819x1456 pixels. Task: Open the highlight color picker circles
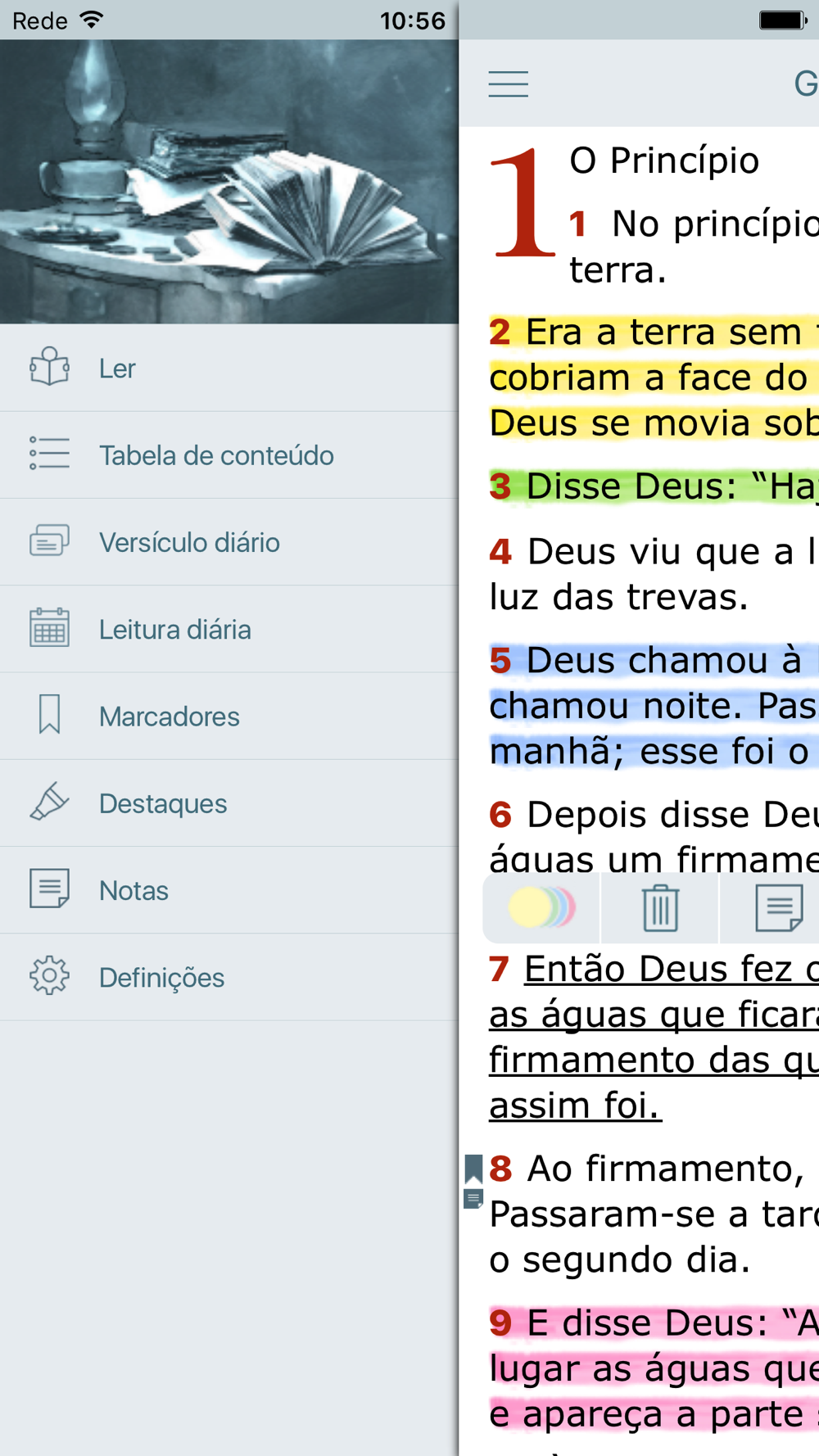click(542, 907)
